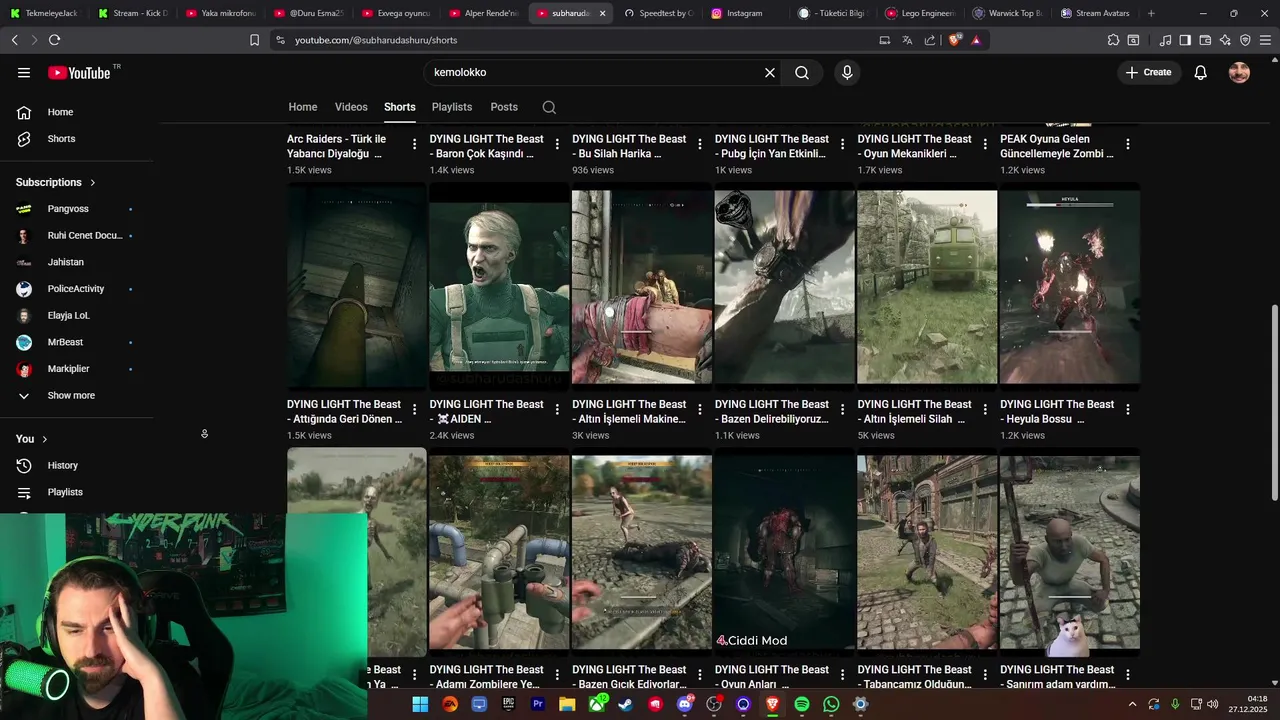Open the channel Playlists tab
This screenshot has height=720, width=1280.
tap(452, 107)
